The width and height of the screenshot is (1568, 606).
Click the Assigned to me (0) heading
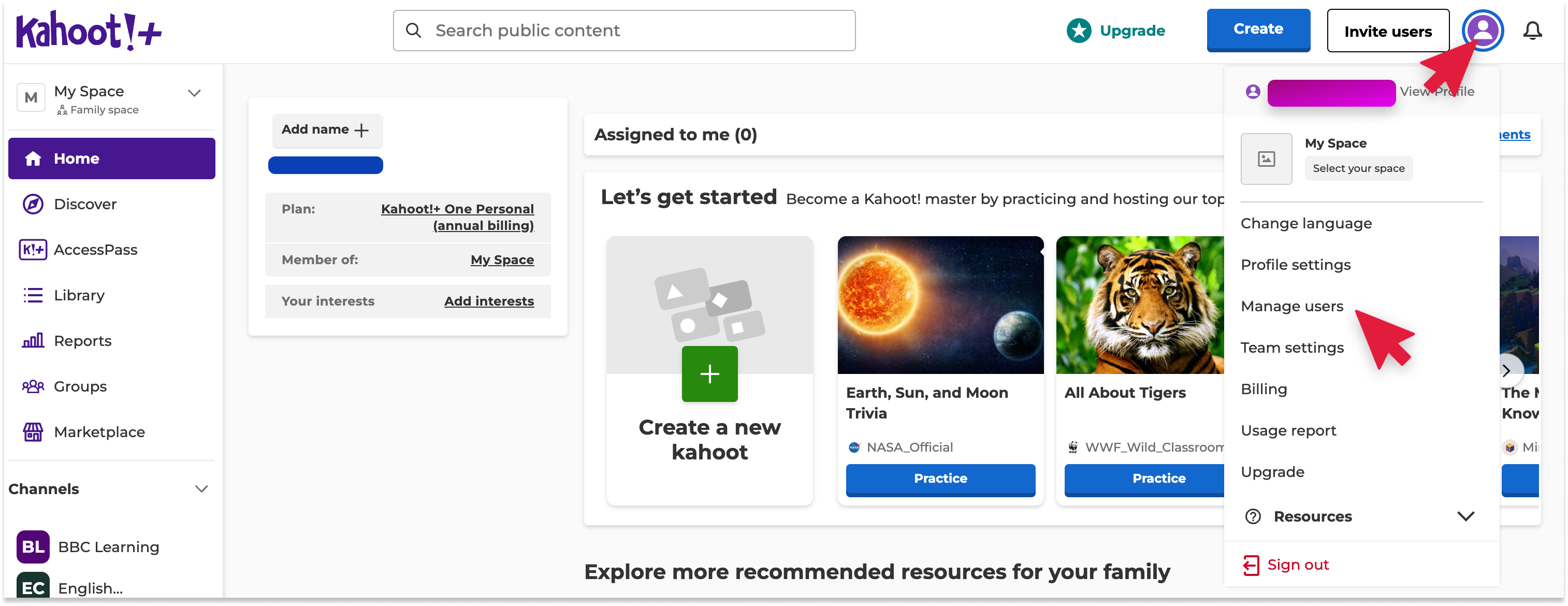(x=676, y=135)
